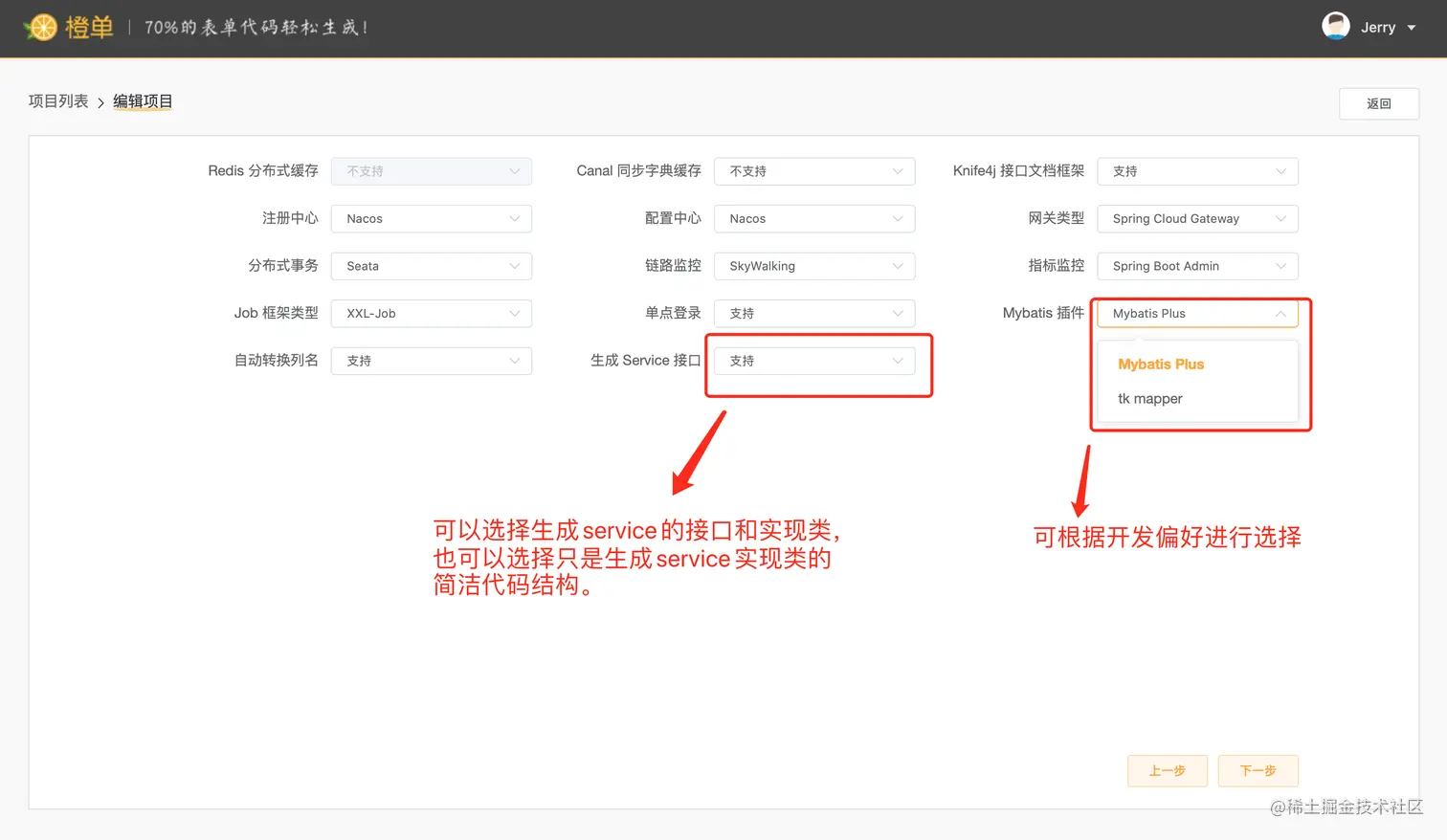Click the up chevron in Mybatis Plus select
Image resolution: width=1447 pixels, height=840 pixels.
(1280, 313)
